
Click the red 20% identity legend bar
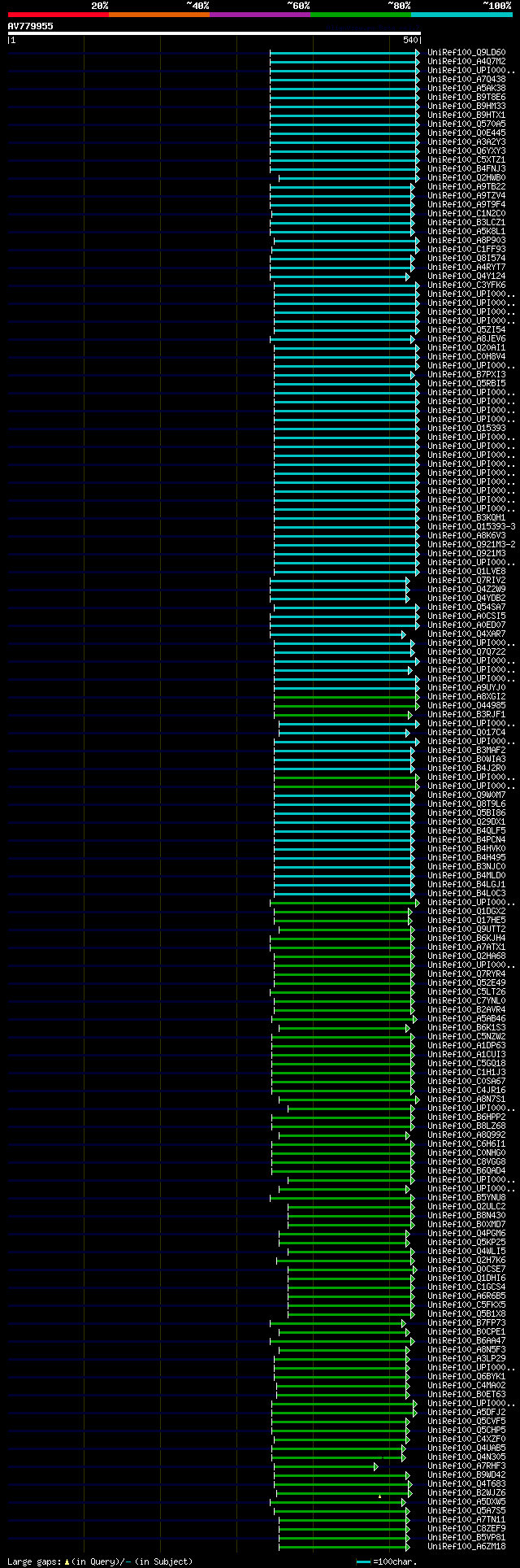(x=58, y=15)
